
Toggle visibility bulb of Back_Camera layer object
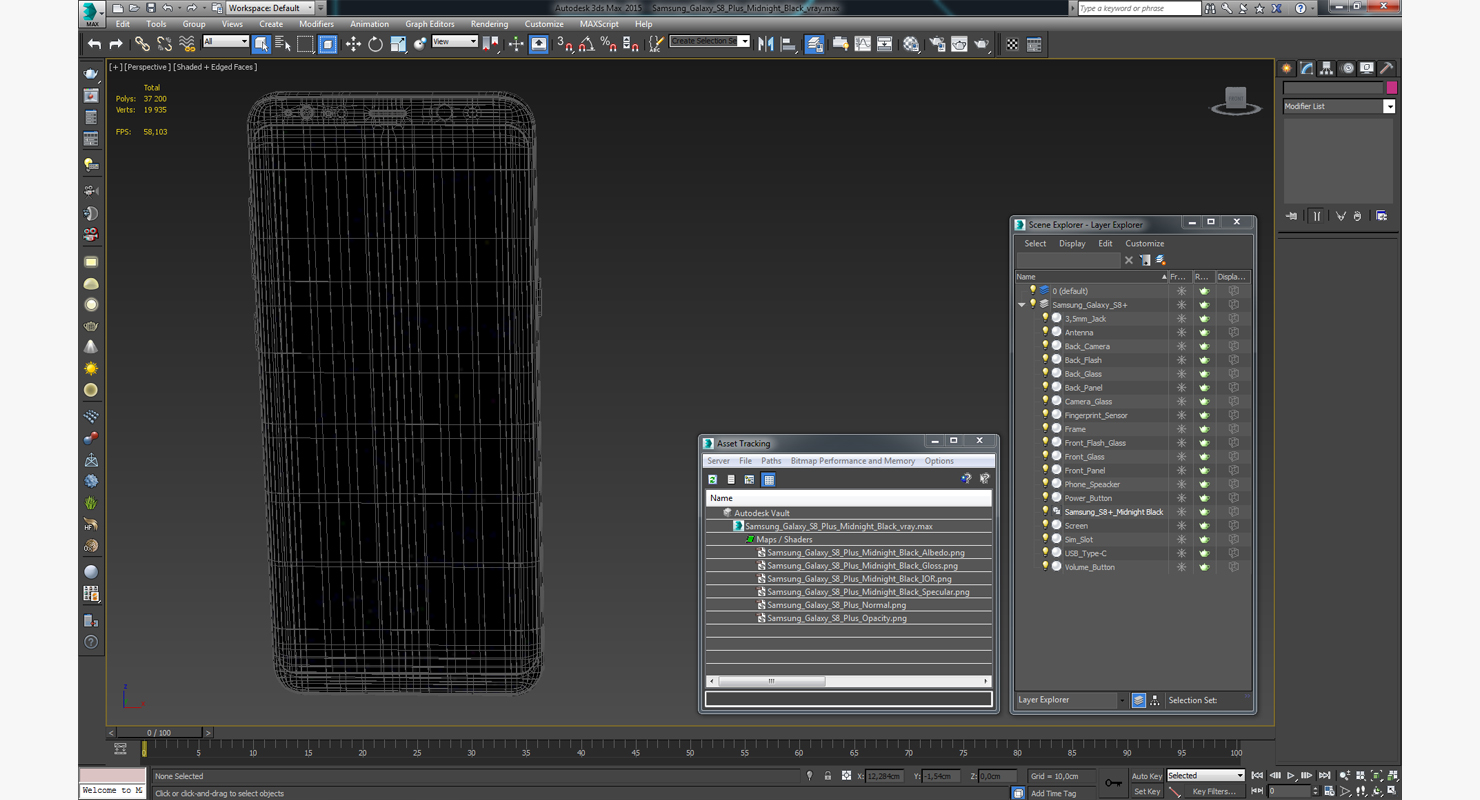1046,346
